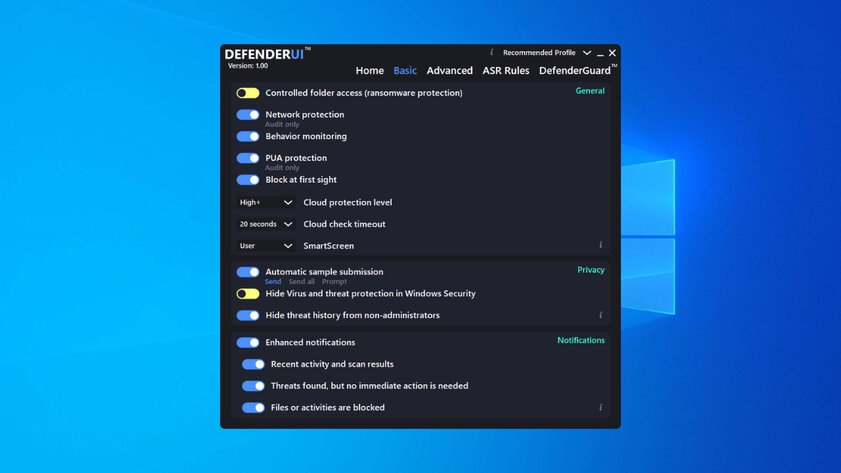Viewport: 841px width, 473px height.
Task: Click the SmartScreen label
Action: (x=328, y=246)
